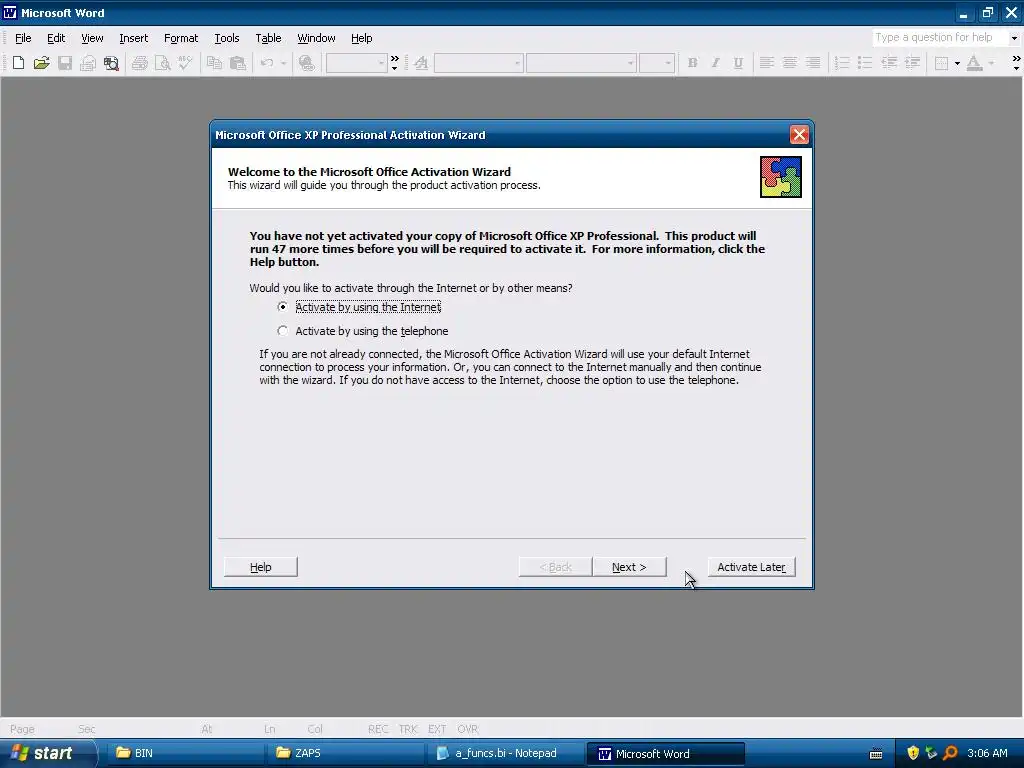Open the Border style dropdown arrow
The height and width of the screenshot is (768, 1024).
[x=957, y=63]
